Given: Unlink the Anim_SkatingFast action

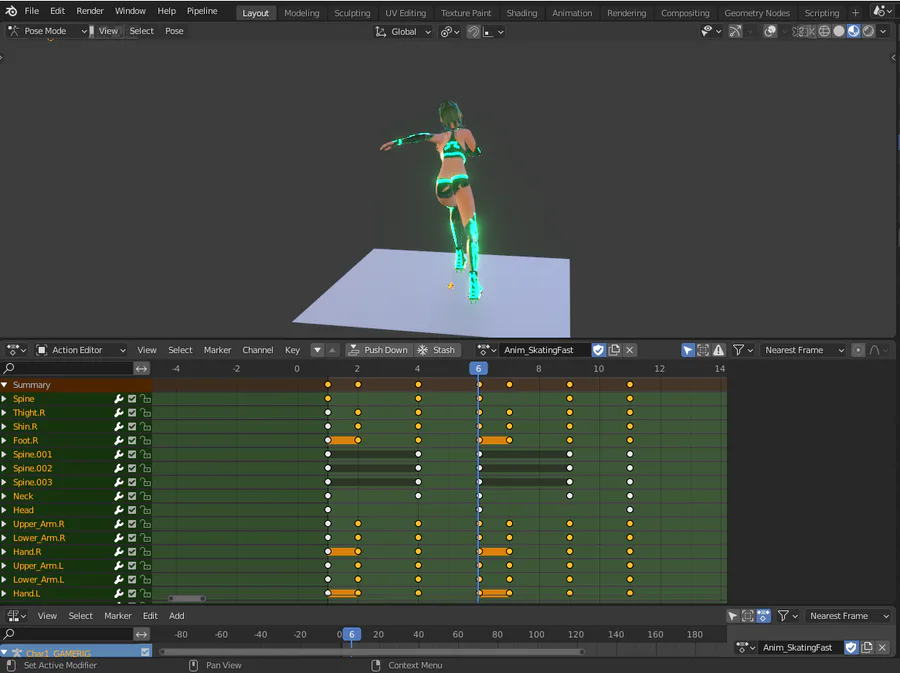Looking at the screenshot, I should click(630, 349).
